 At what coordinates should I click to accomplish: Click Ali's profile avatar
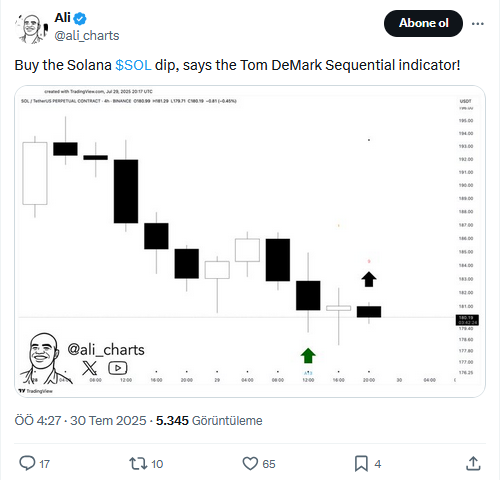[x=31, y=28]
